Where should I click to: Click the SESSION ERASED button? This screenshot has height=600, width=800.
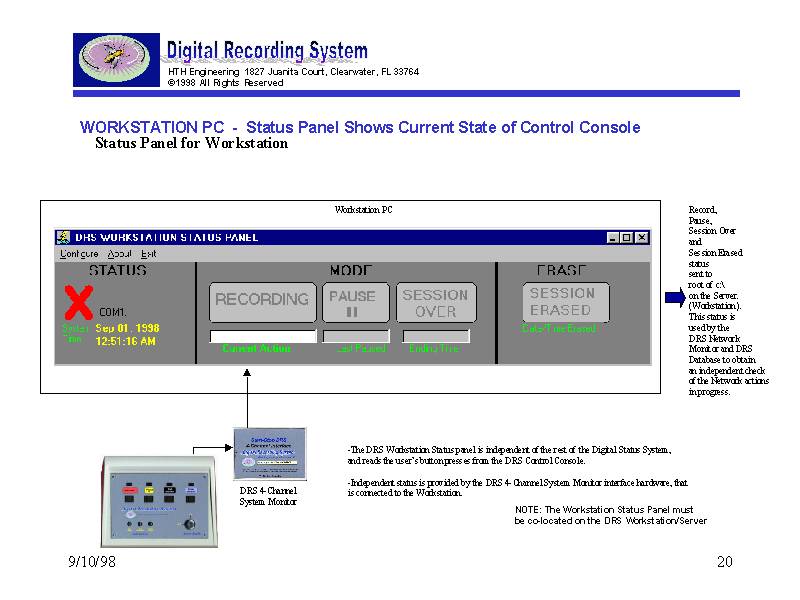[561, 302]
